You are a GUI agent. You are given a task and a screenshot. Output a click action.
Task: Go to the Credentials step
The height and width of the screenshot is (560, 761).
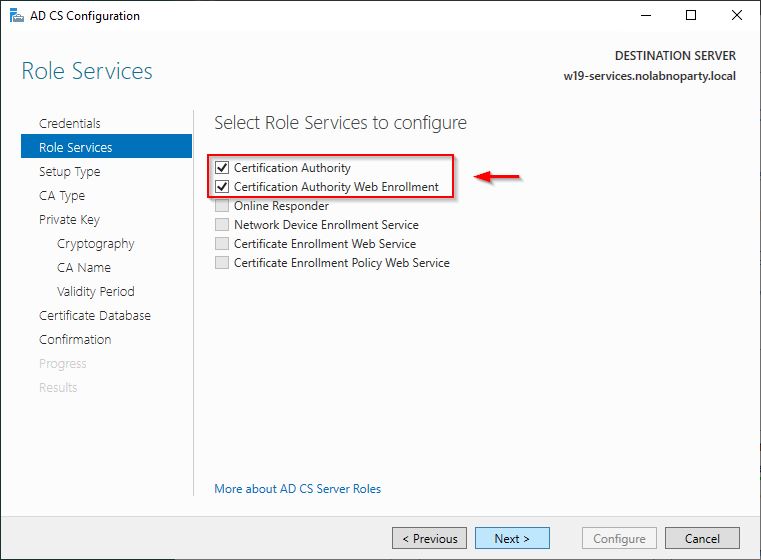point(70,123)
